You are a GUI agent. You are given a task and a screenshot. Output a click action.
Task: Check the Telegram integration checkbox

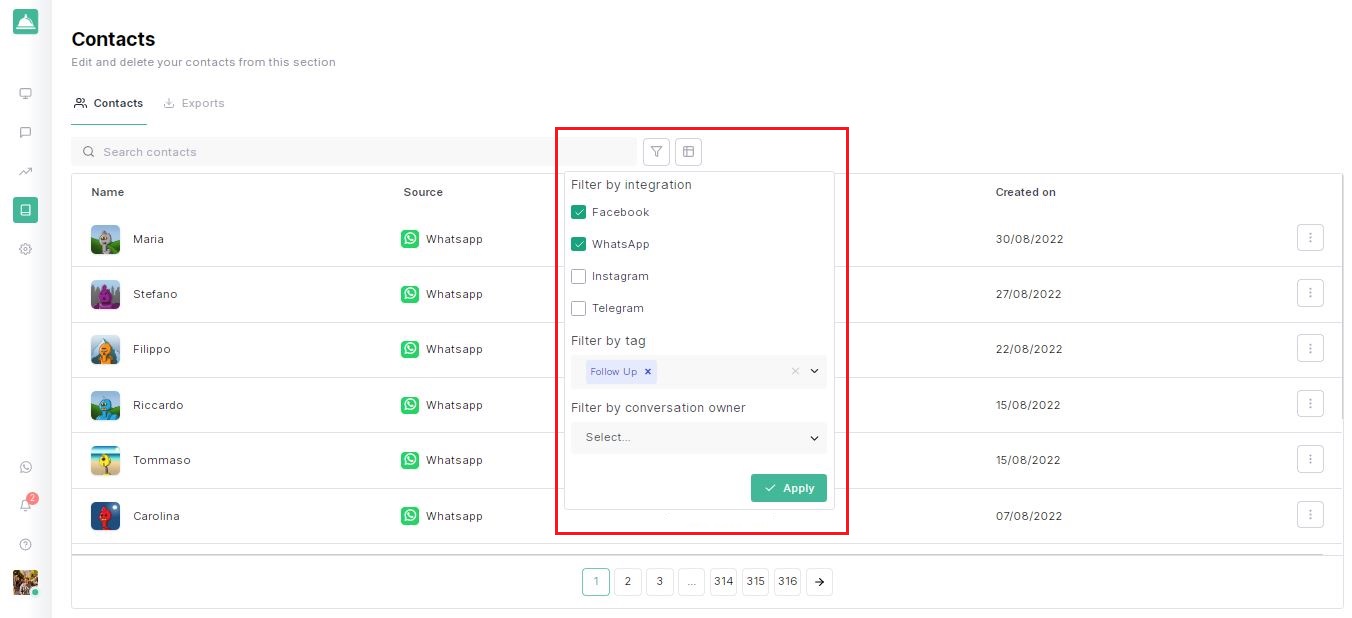click(x=578, y=308)
